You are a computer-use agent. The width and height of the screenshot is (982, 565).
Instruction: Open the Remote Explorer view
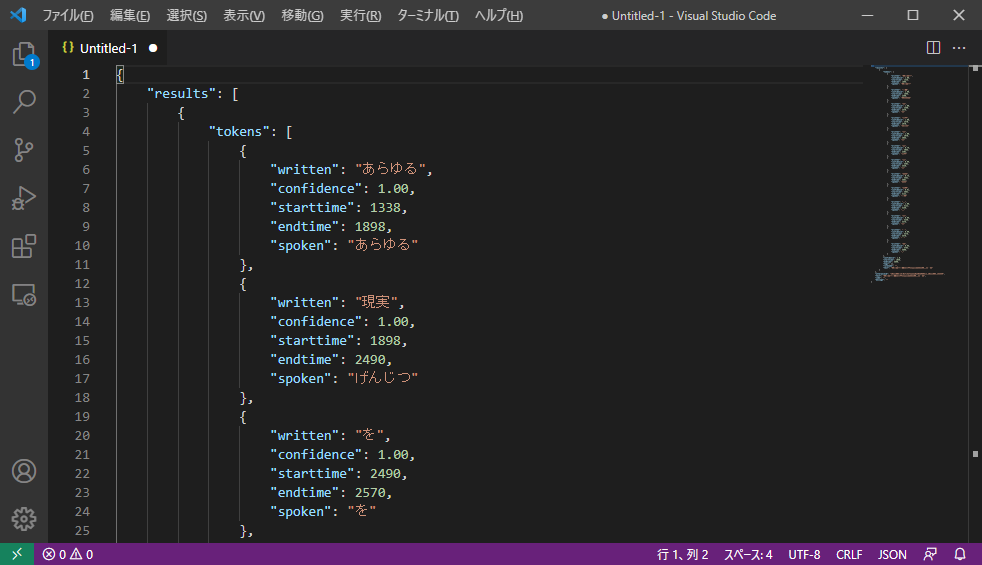(24, 294)
